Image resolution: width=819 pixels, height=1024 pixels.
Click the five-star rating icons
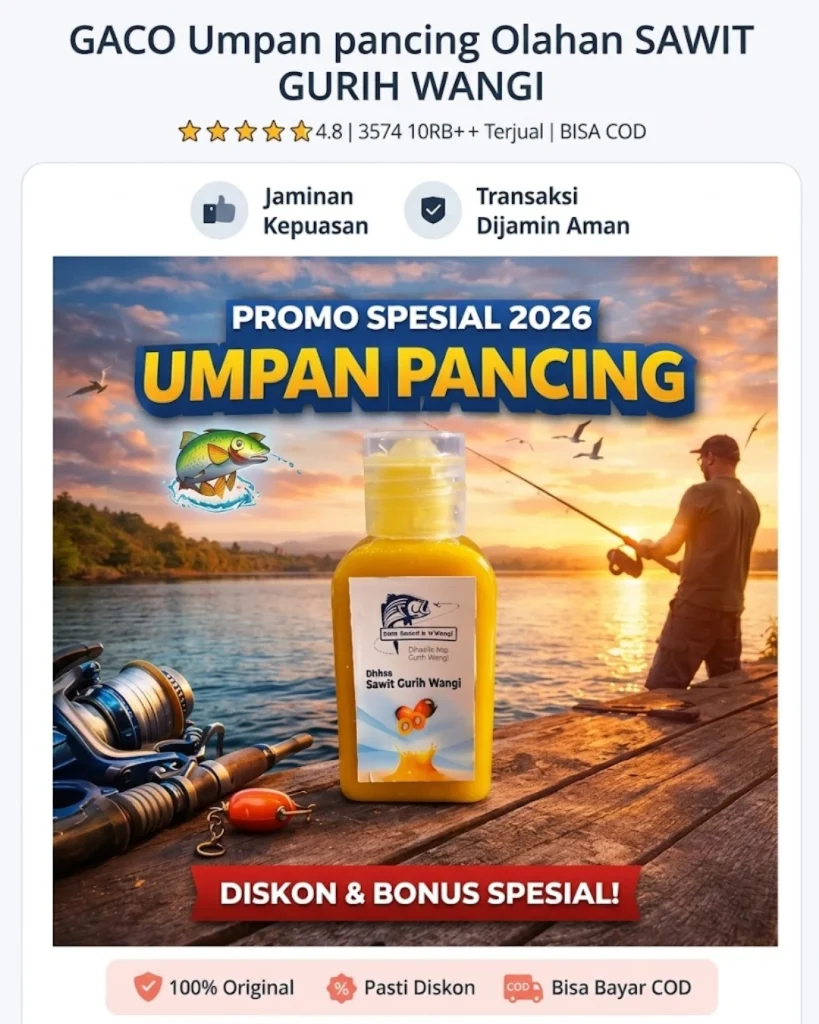pos(246,132)
